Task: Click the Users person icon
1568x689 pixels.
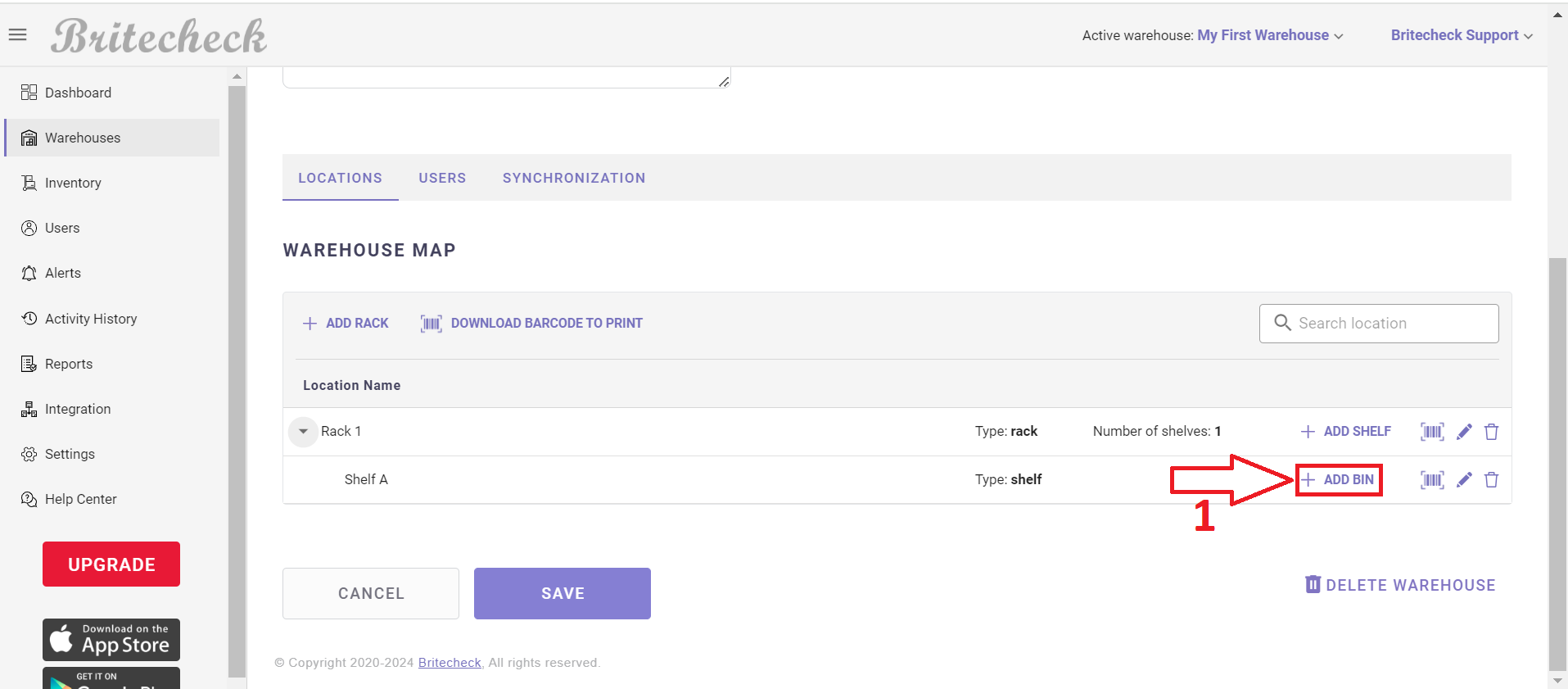Action: click(29, 228)
